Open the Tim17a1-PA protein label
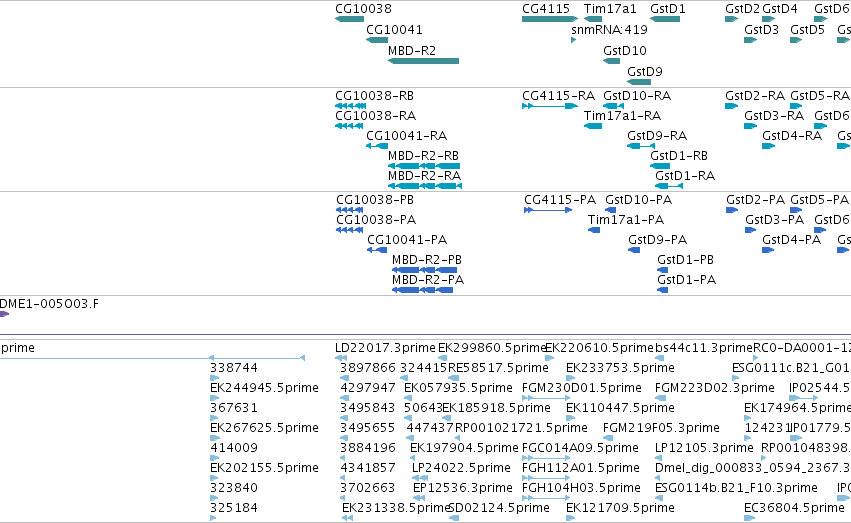Image resolution: width=851 pixels, height=523 pixels. [x=626, y=220]
